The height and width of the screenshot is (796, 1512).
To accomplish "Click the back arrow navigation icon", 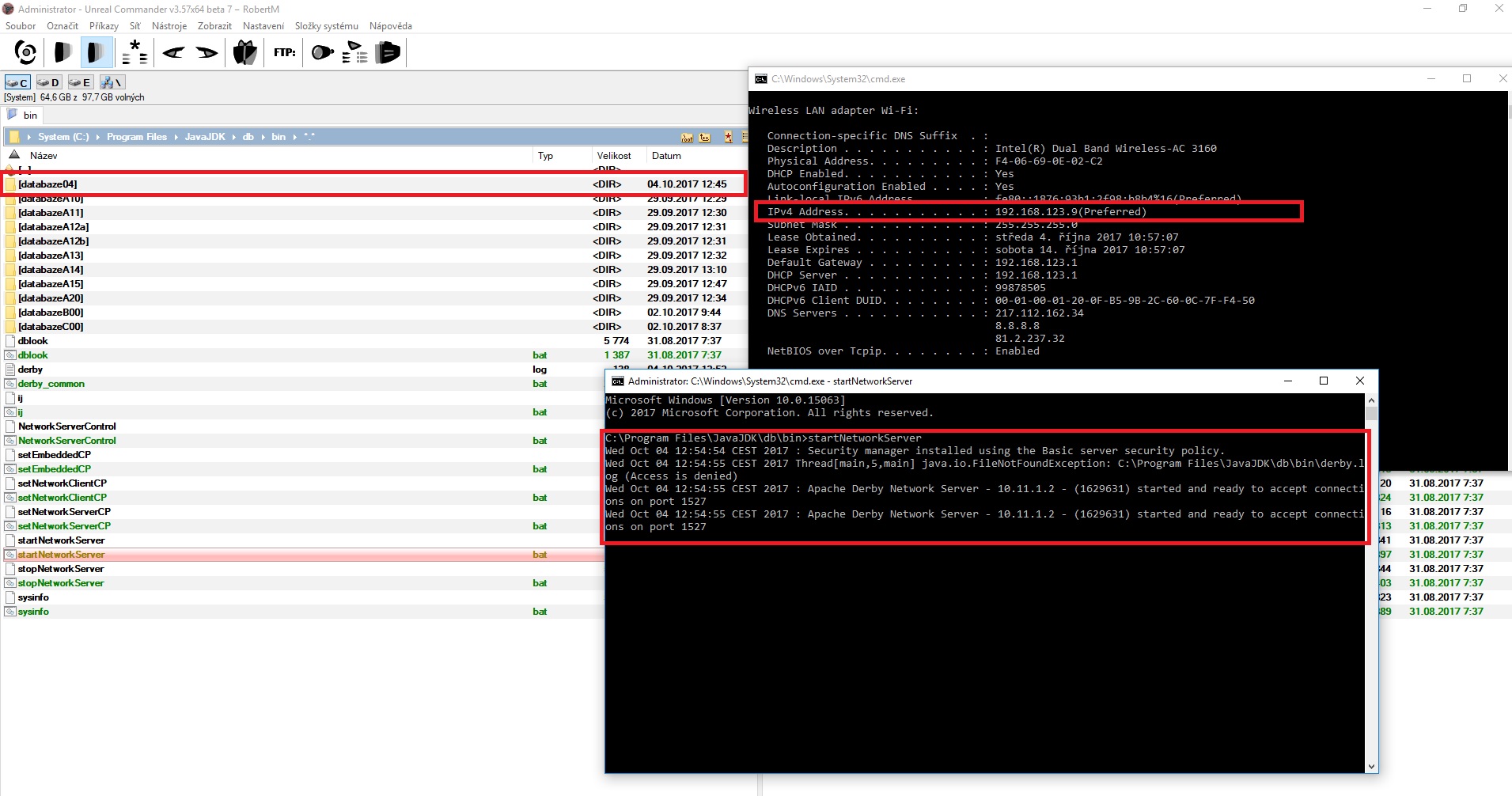I will [173, 53].
